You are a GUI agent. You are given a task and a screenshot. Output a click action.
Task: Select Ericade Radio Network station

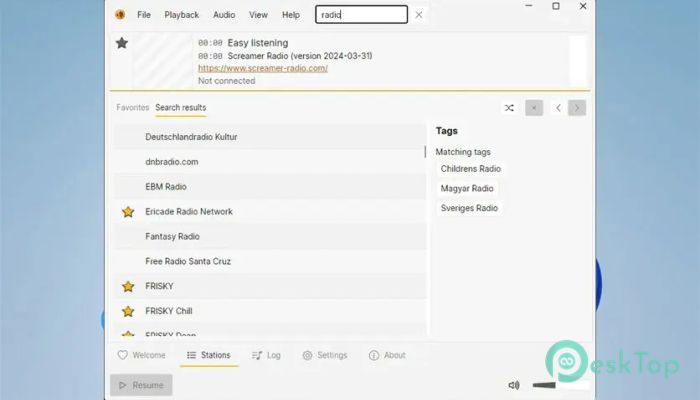pyautogui.click(x=270, y=212)
